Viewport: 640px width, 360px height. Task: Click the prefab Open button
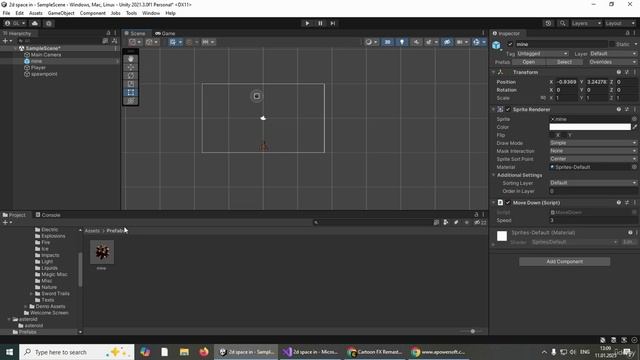point(529,62)
